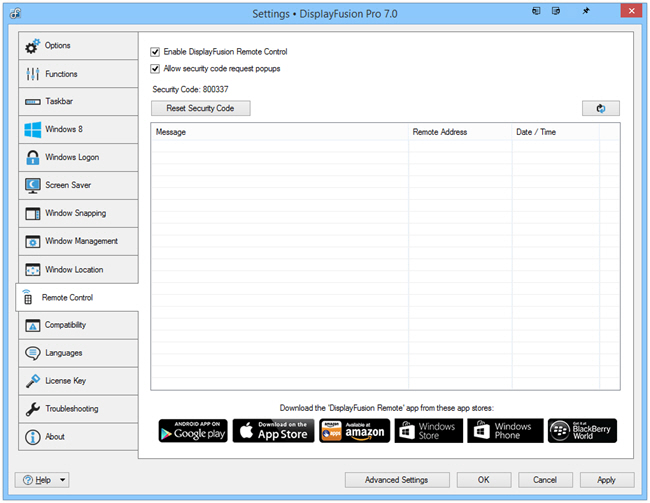The height and width of the screenshot is (503, 650).
Task: Click the Window Snapping icon
Action: coord(32,214)
